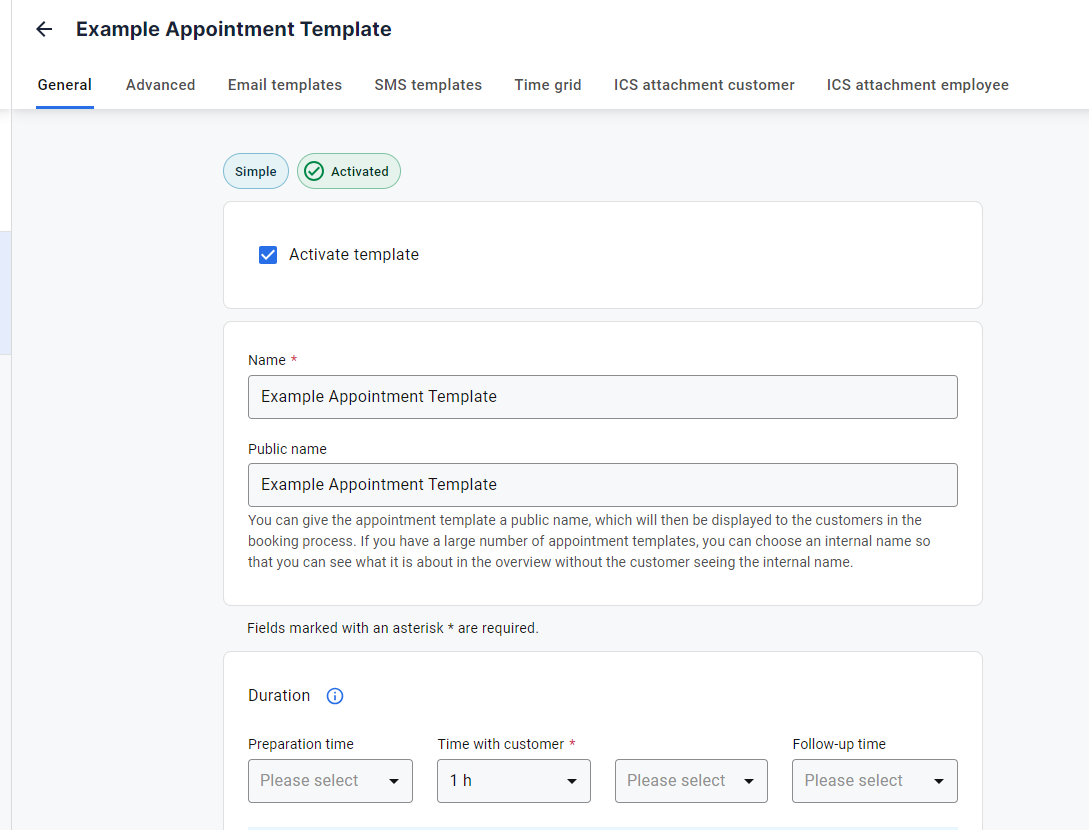Open the Preparation time dropdown

pyautogui.click(x=330, y=781)
